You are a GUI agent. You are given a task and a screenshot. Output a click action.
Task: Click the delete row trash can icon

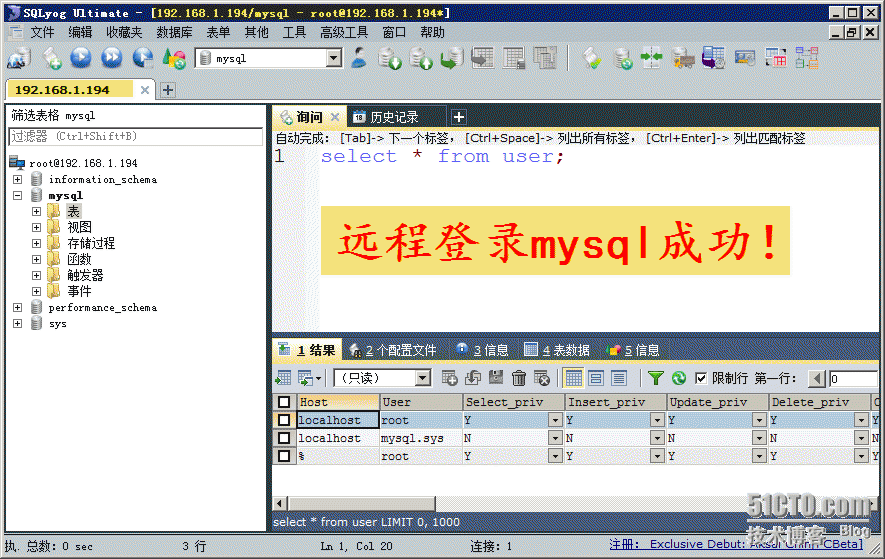[519, 378]
